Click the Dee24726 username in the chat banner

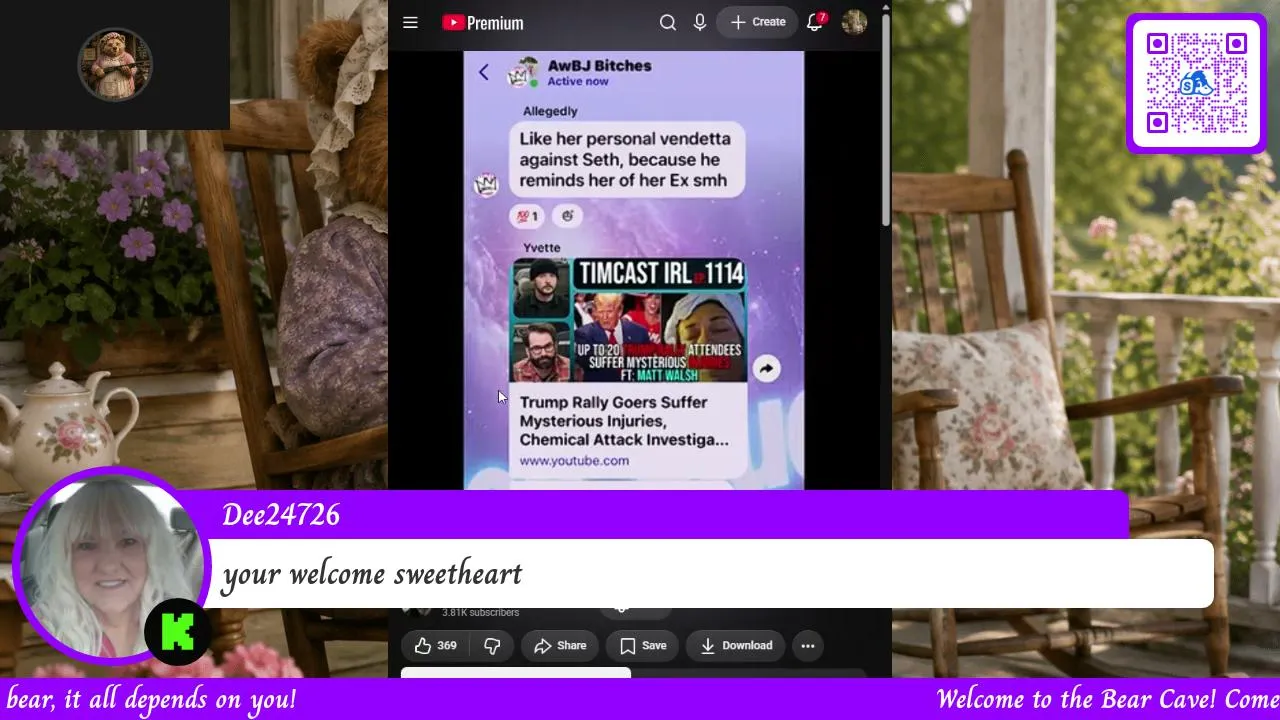tap(281, 515)
